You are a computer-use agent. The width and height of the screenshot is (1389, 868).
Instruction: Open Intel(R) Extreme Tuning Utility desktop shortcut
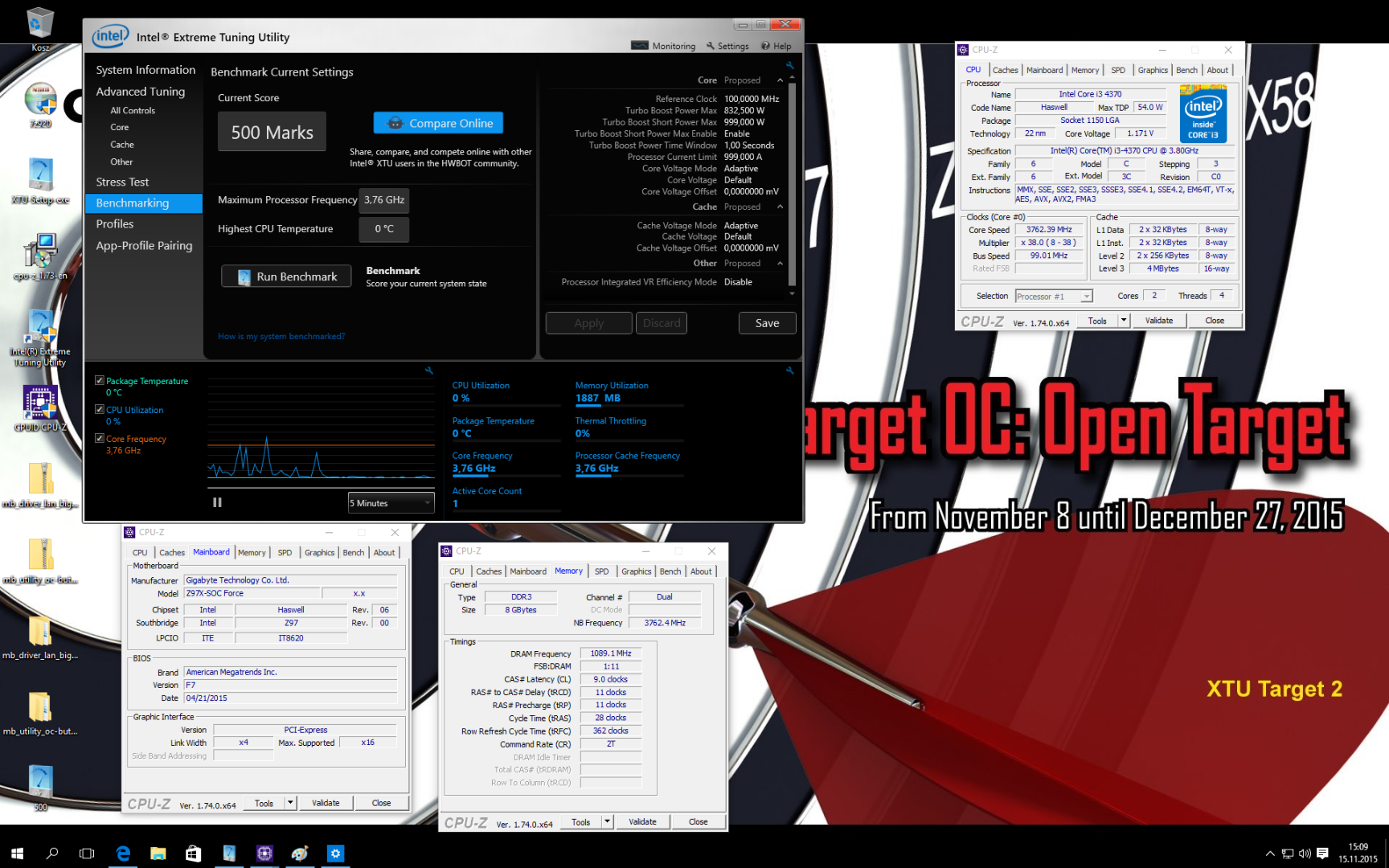click(40, 338)
